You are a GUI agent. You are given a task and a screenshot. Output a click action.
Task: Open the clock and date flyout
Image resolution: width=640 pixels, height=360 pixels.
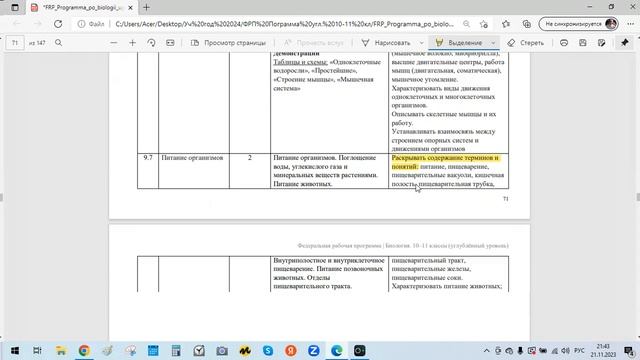603,351
